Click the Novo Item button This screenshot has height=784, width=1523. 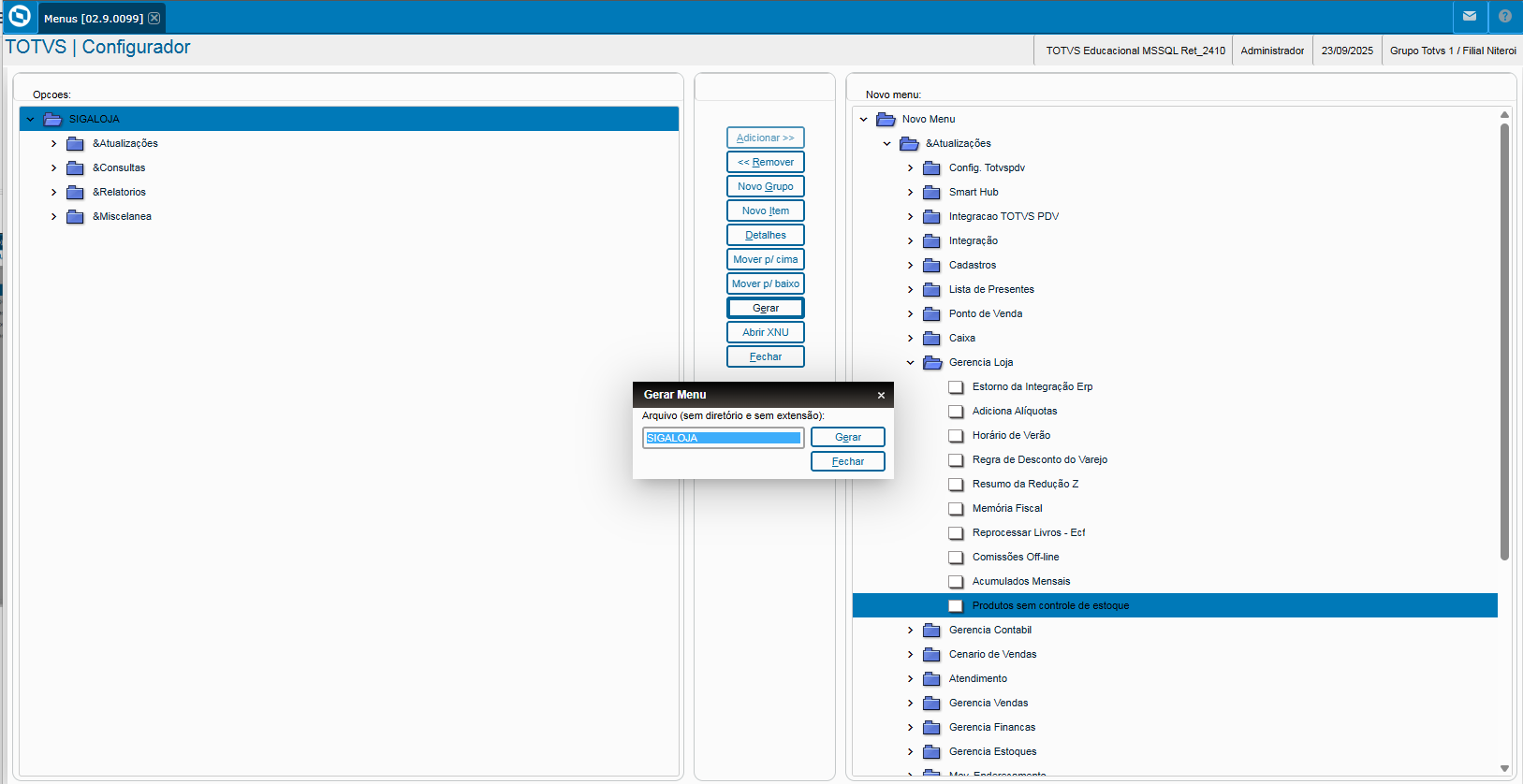pyautogui.click(x=766, y=211)
